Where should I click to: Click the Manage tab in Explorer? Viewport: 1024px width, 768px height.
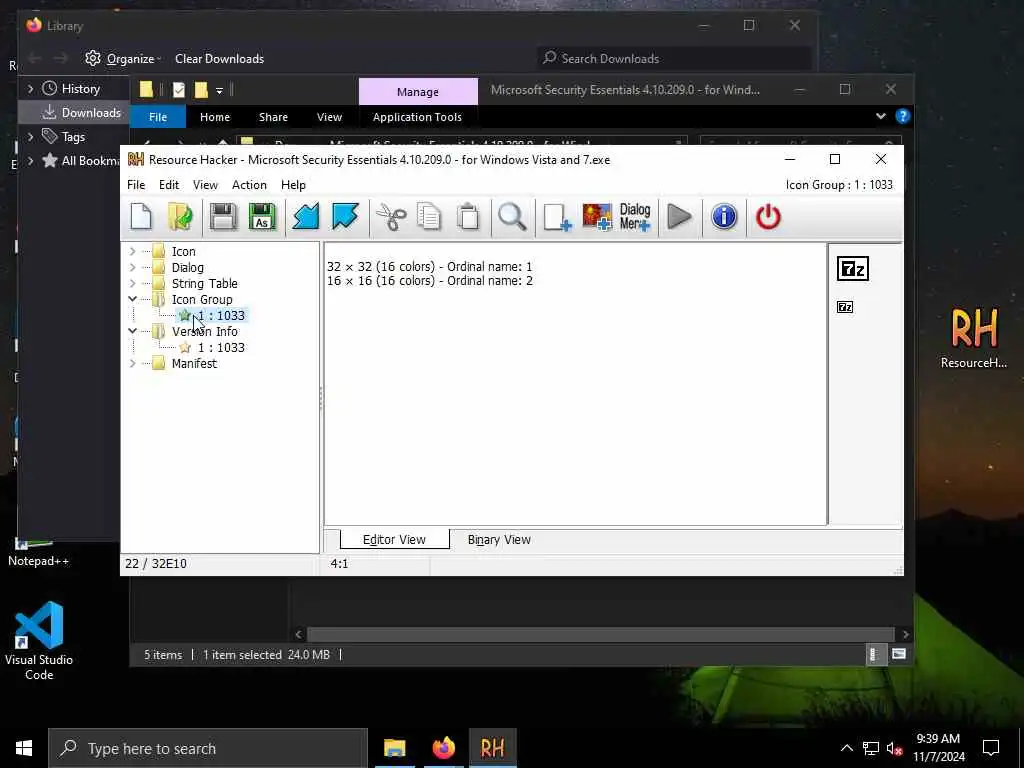tap(418, 92)
